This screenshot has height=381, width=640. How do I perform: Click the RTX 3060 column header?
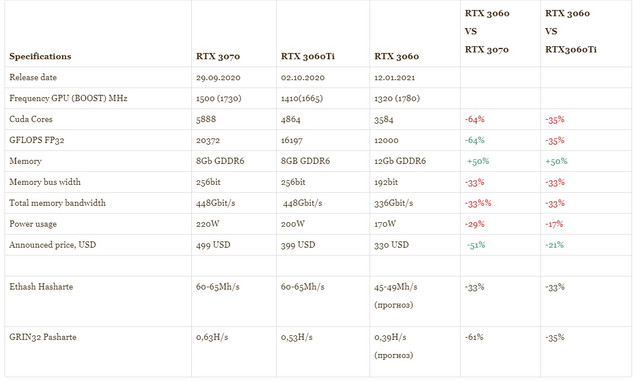pyautogui.click(x=396, y=56)
